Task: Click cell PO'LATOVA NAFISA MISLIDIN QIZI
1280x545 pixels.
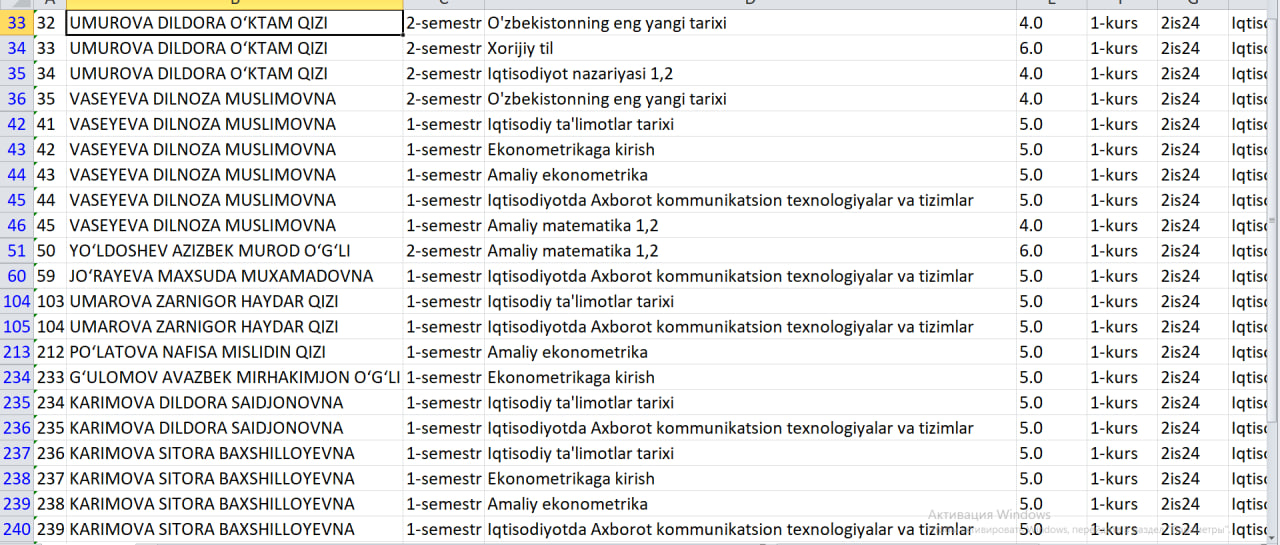Action: pos(235,352)
